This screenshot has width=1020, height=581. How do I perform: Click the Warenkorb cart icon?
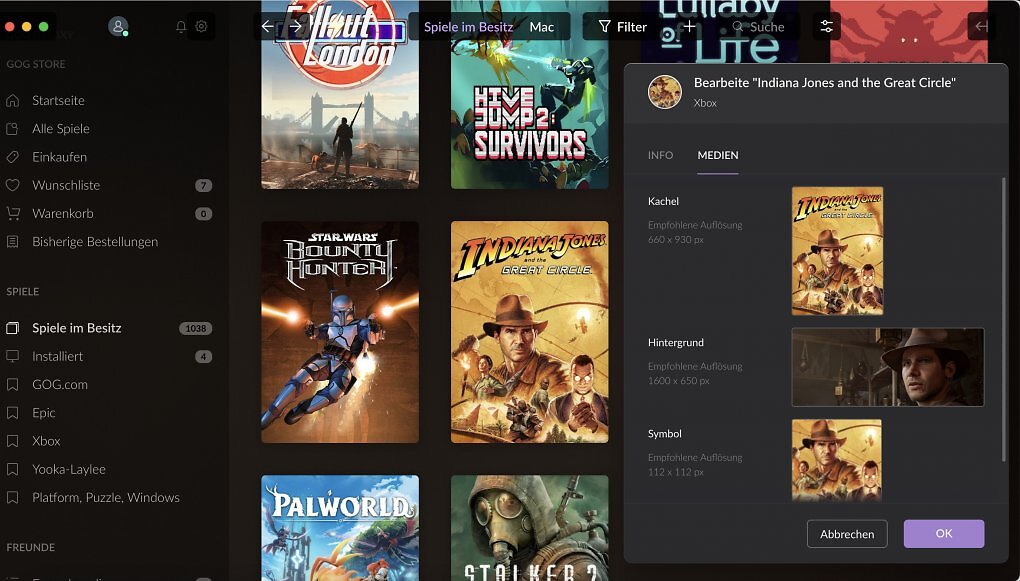tap(12, 213)
